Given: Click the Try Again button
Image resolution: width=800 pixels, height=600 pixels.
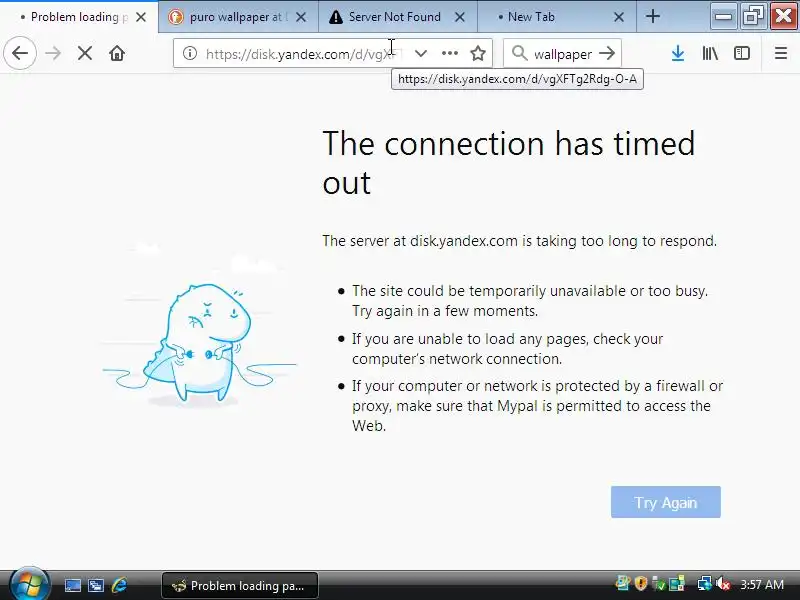Looking at the screenshot, I should click(666, 502).
